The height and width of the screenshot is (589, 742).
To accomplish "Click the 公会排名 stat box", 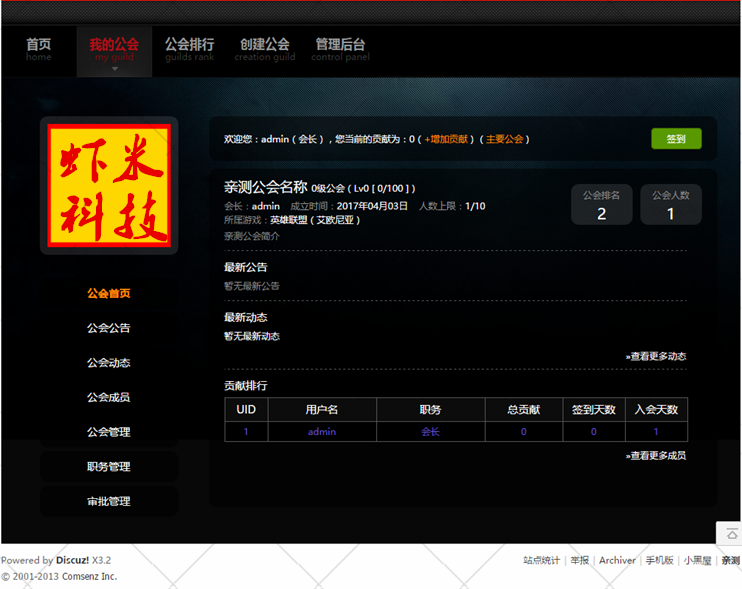I will 601,204.
